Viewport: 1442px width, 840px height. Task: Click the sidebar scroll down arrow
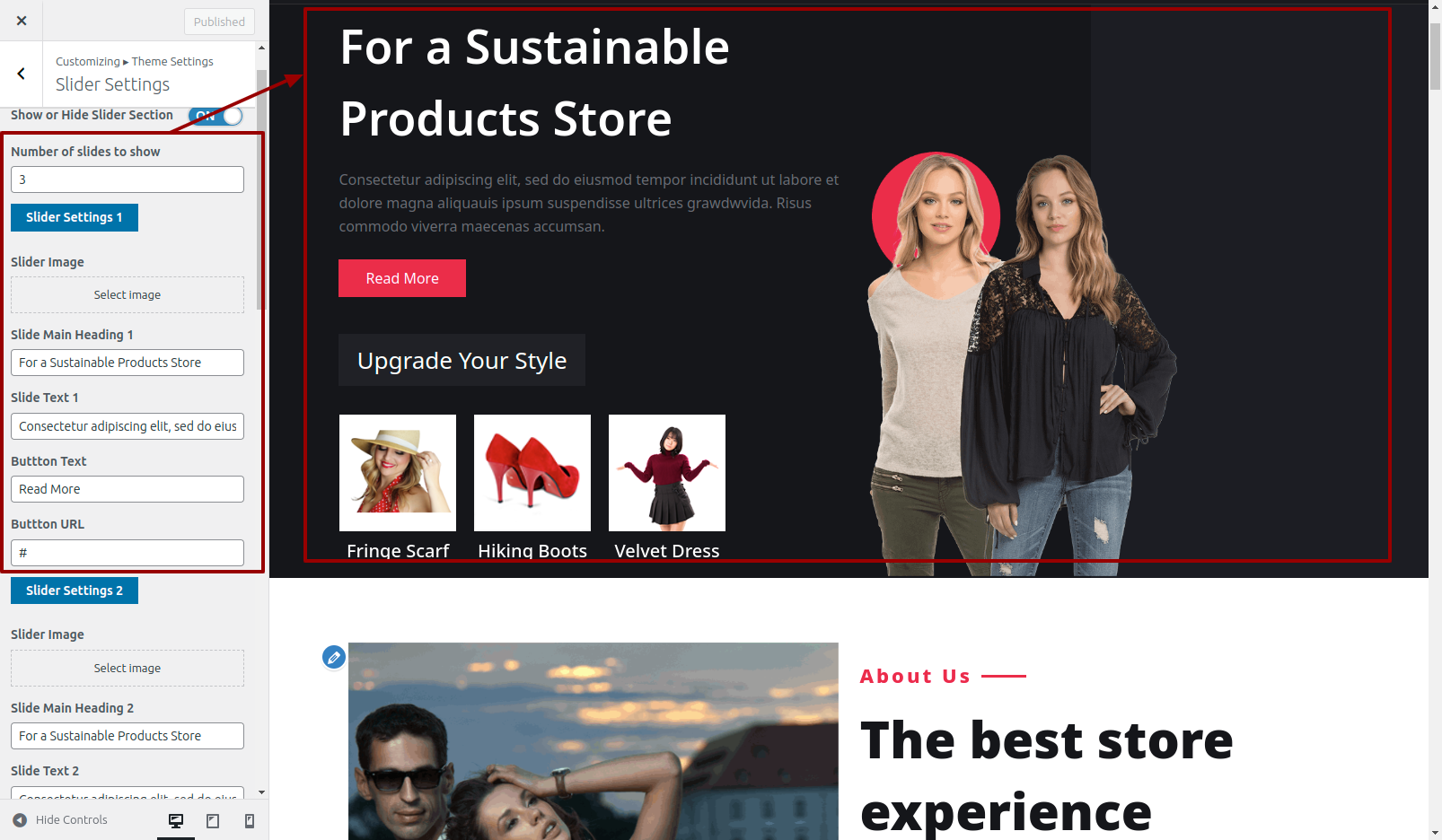coord(261,792)
